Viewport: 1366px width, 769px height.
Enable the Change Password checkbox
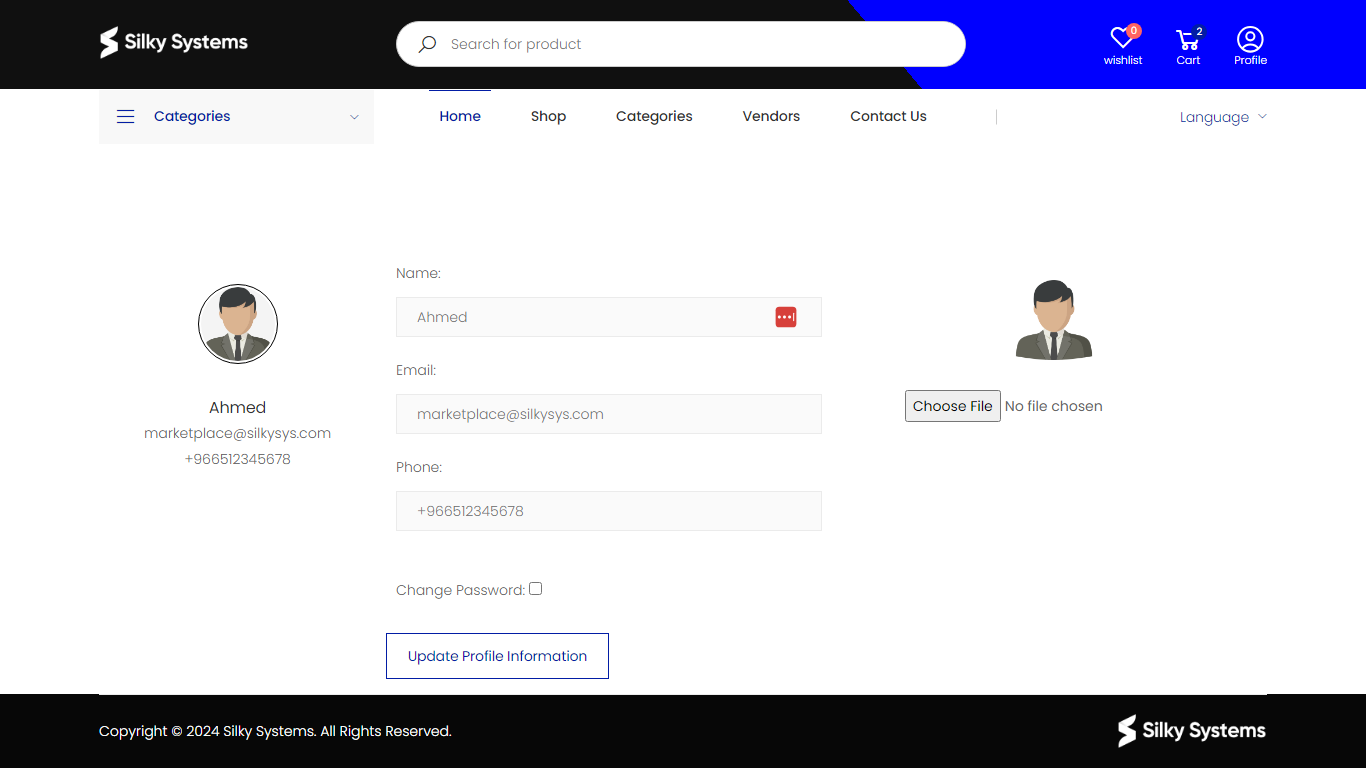536,589
